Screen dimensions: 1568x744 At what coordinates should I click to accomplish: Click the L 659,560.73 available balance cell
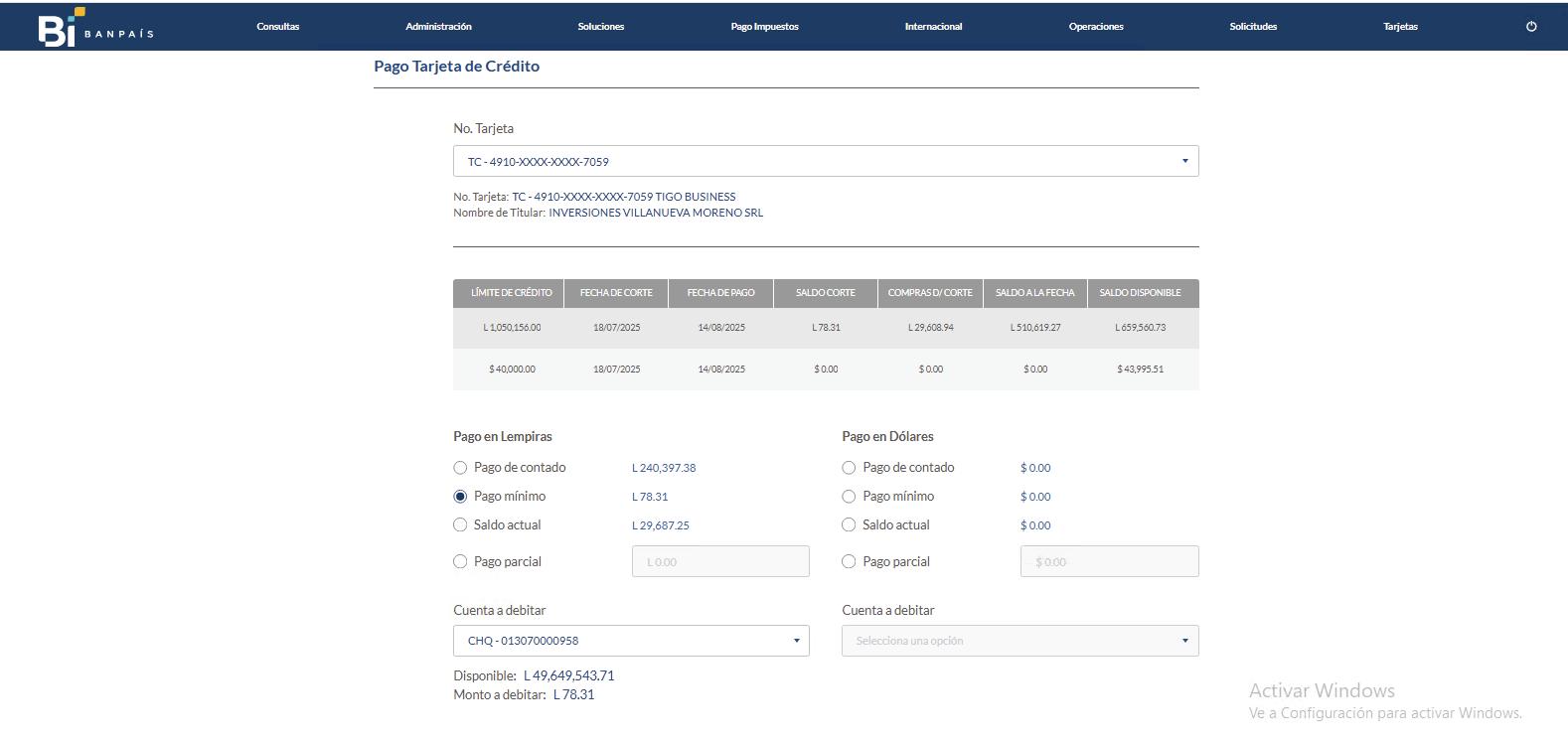(1141, 328)
